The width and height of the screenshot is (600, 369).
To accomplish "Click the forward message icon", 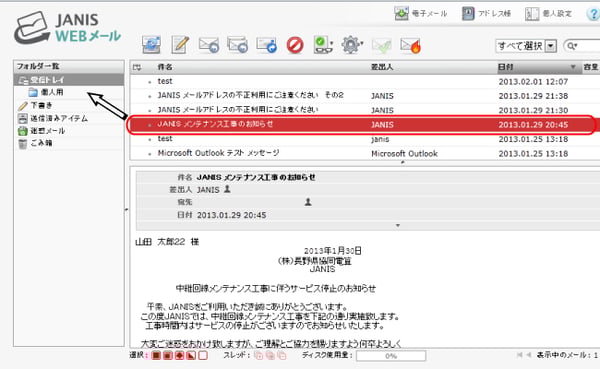I will (x=266, y=45).
